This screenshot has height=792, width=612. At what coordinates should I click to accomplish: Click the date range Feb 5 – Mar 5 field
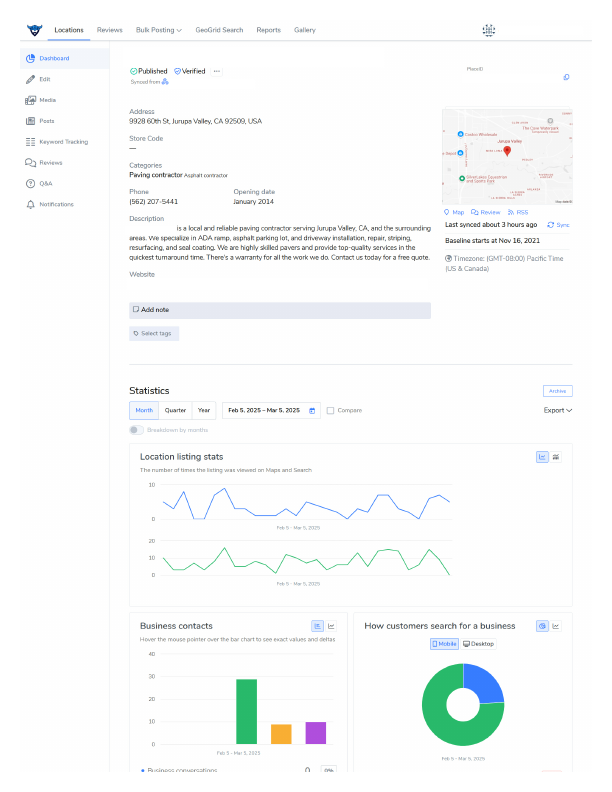[x=271, y=410]
